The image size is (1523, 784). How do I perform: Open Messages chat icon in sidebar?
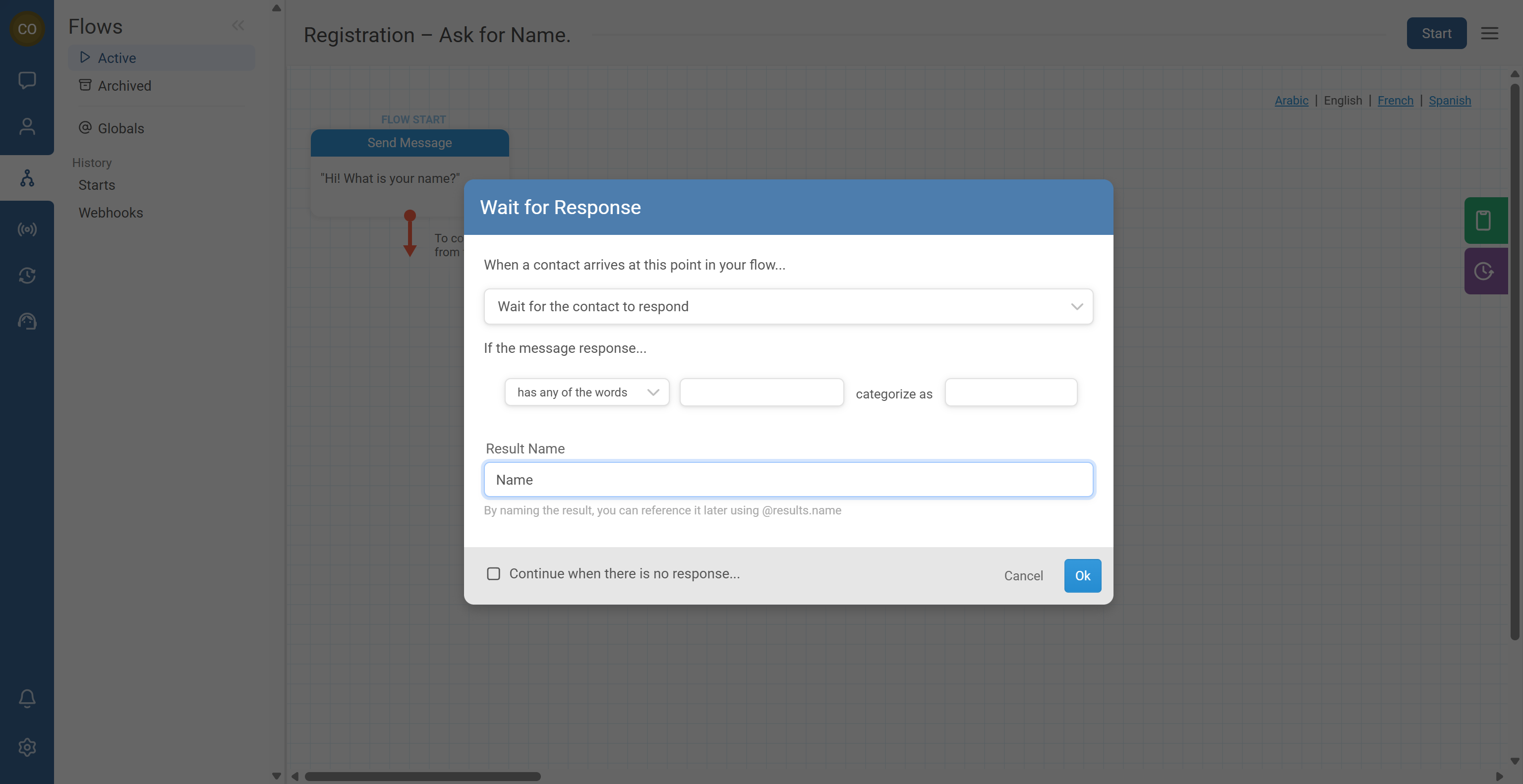27,80
